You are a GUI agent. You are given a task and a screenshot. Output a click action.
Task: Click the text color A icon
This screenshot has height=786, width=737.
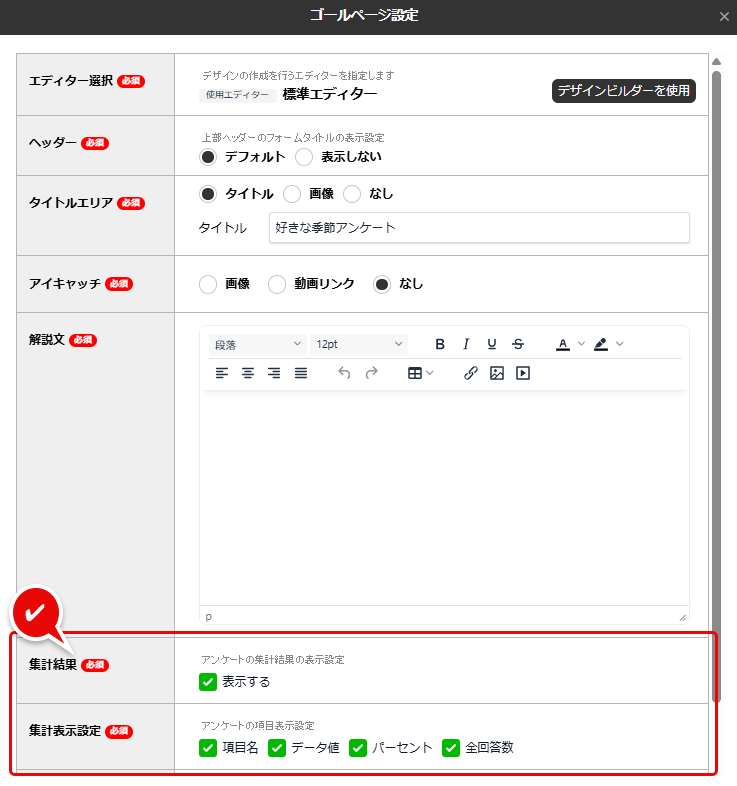point(563,344)
